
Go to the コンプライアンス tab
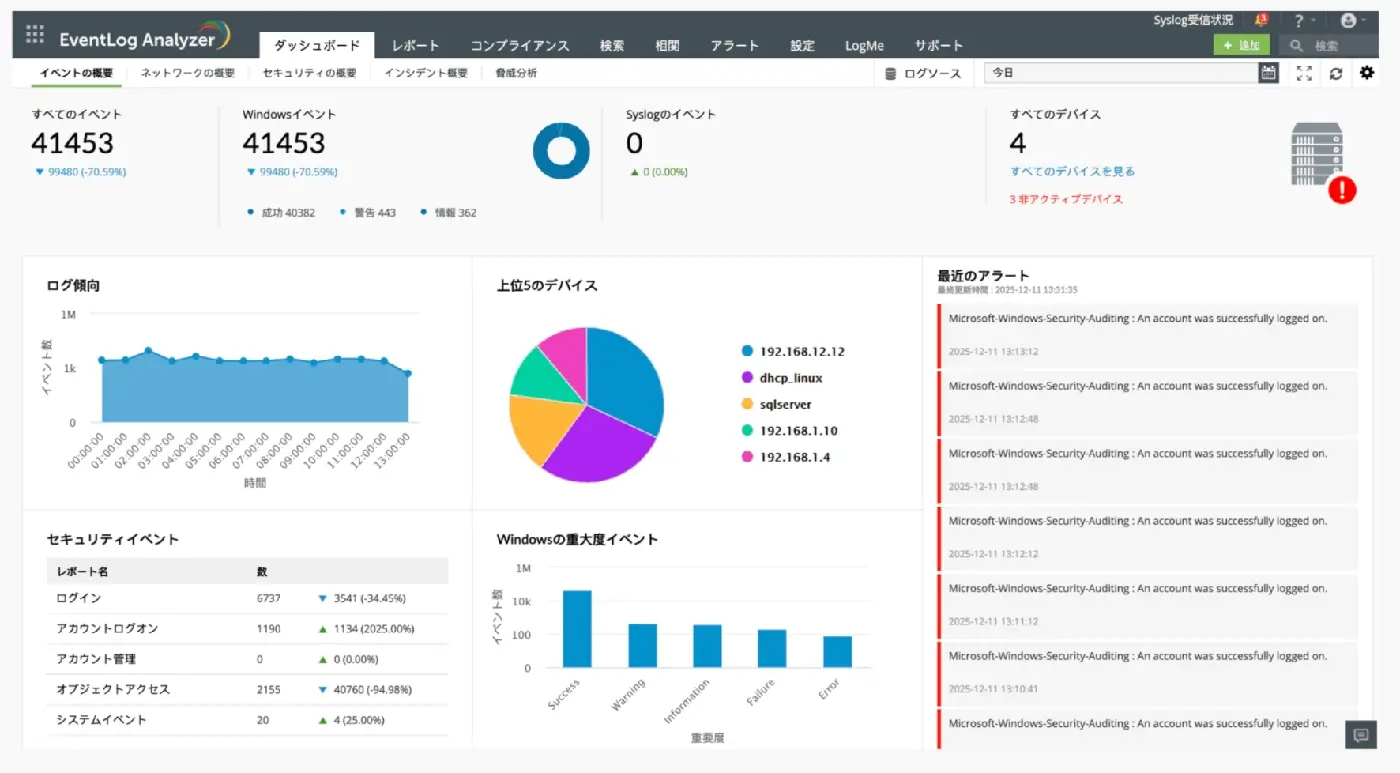[x=519, y=46]
